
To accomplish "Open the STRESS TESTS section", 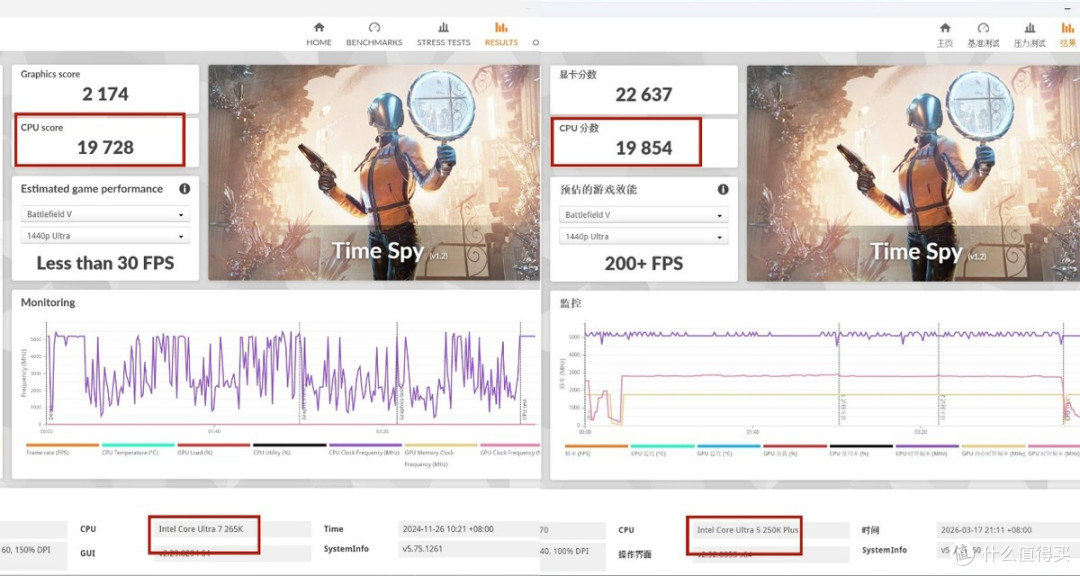I will [443, 34].
